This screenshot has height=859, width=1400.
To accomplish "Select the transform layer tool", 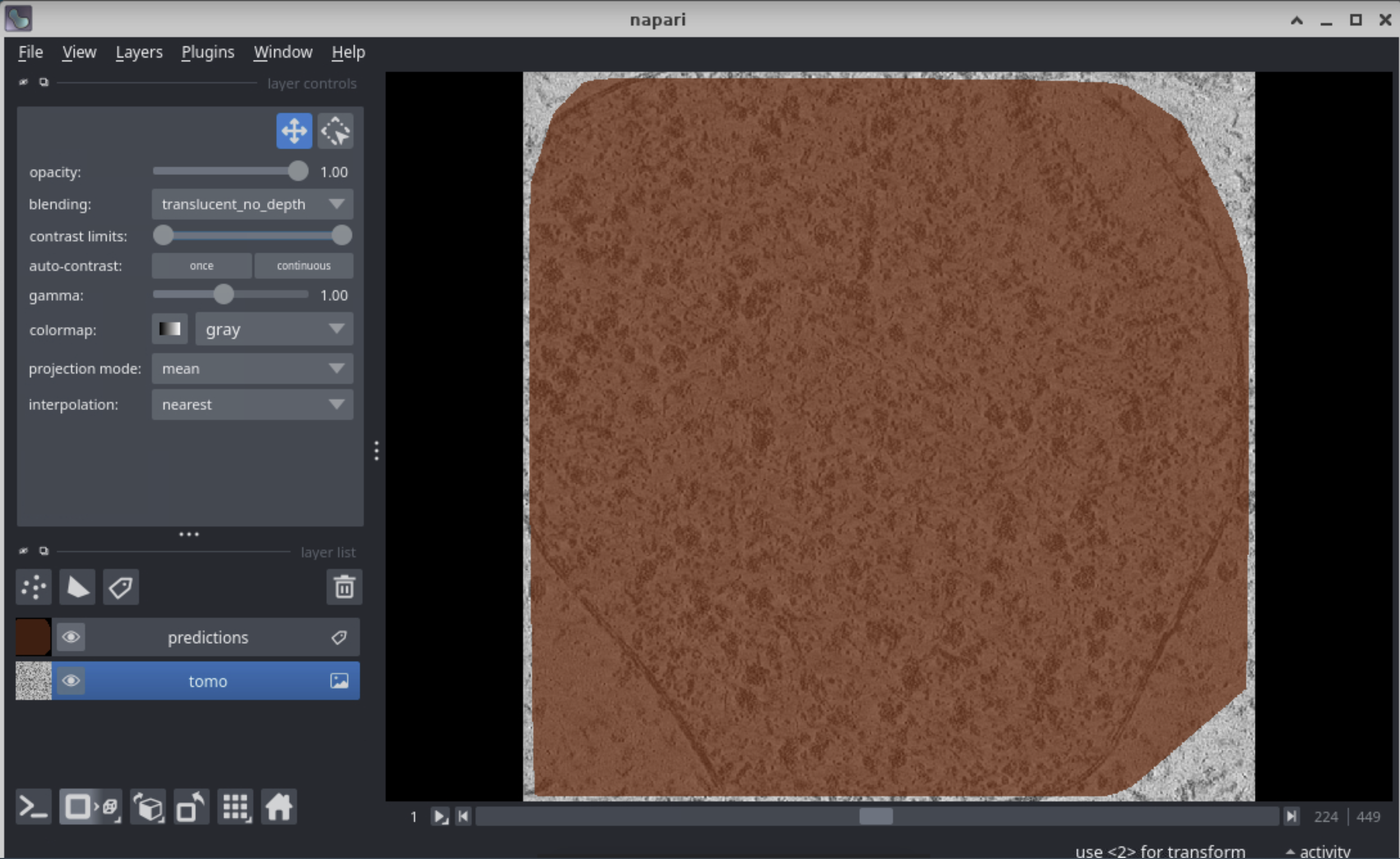I will 335,131.
